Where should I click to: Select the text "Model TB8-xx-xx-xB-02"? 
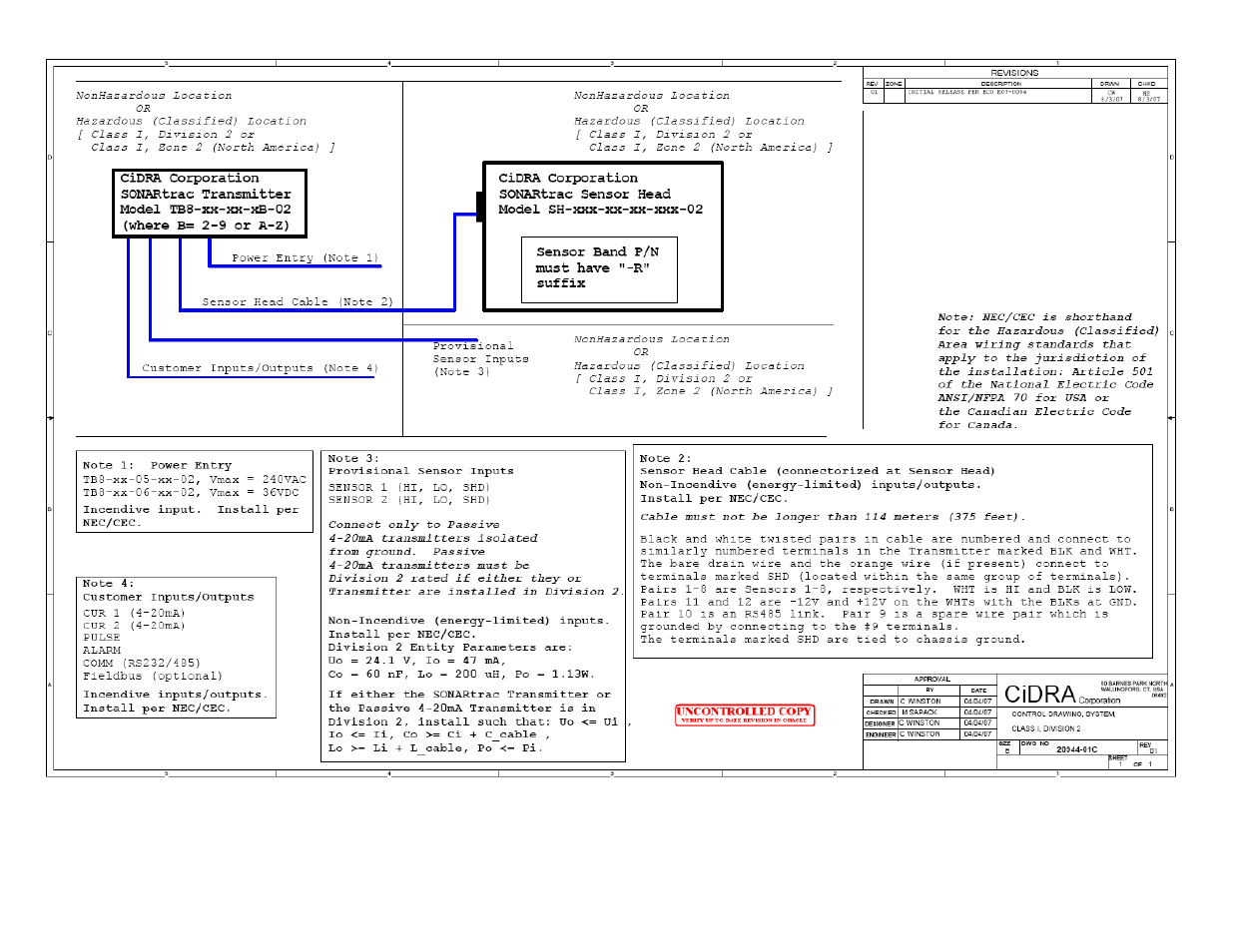(x=206, y=210)
